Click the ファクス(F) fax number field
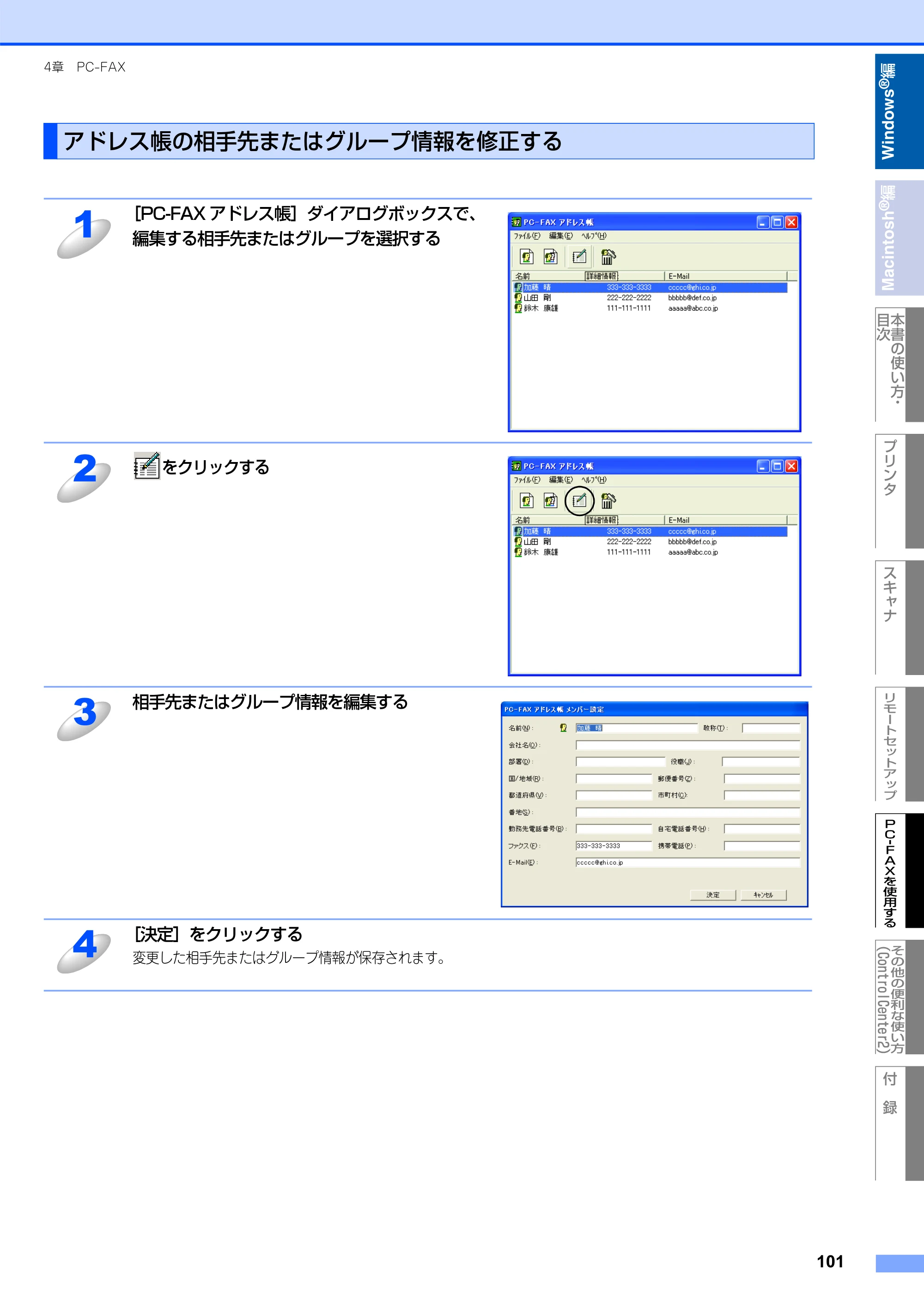The height and width of the screenshot is (1308, 924). pos(614,846)
